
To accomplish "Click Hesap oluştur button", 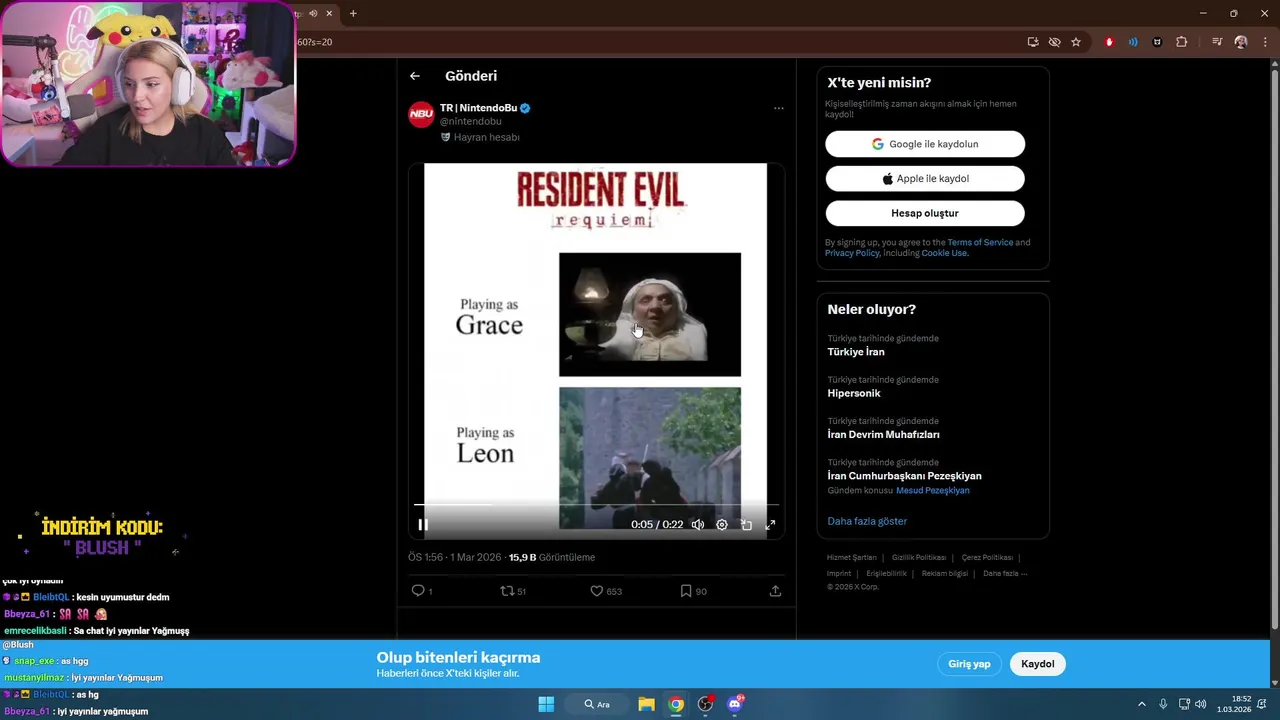I will 925,213.
